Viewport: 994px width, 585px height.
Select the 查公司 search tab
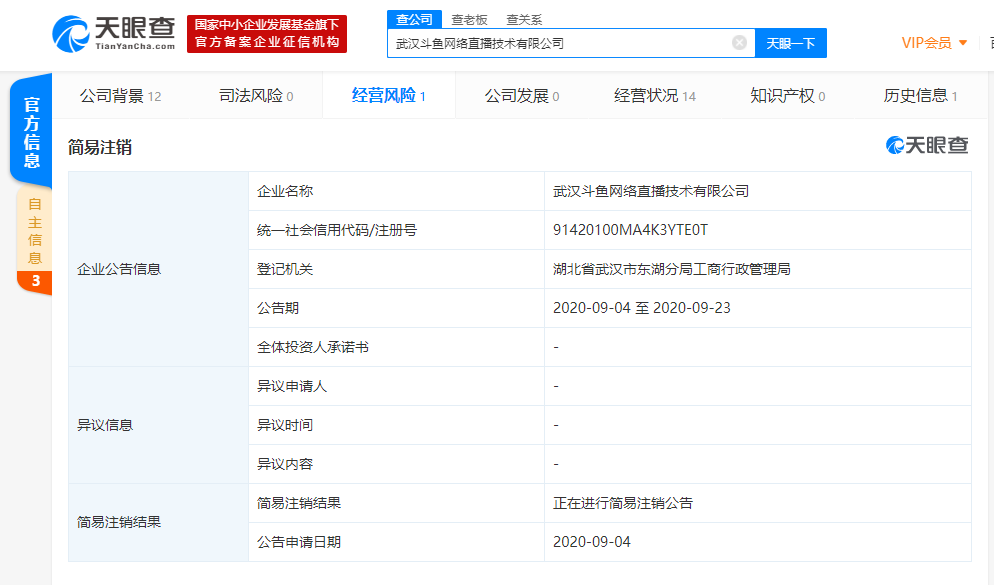pyautogui.click(x=414, y=20)
